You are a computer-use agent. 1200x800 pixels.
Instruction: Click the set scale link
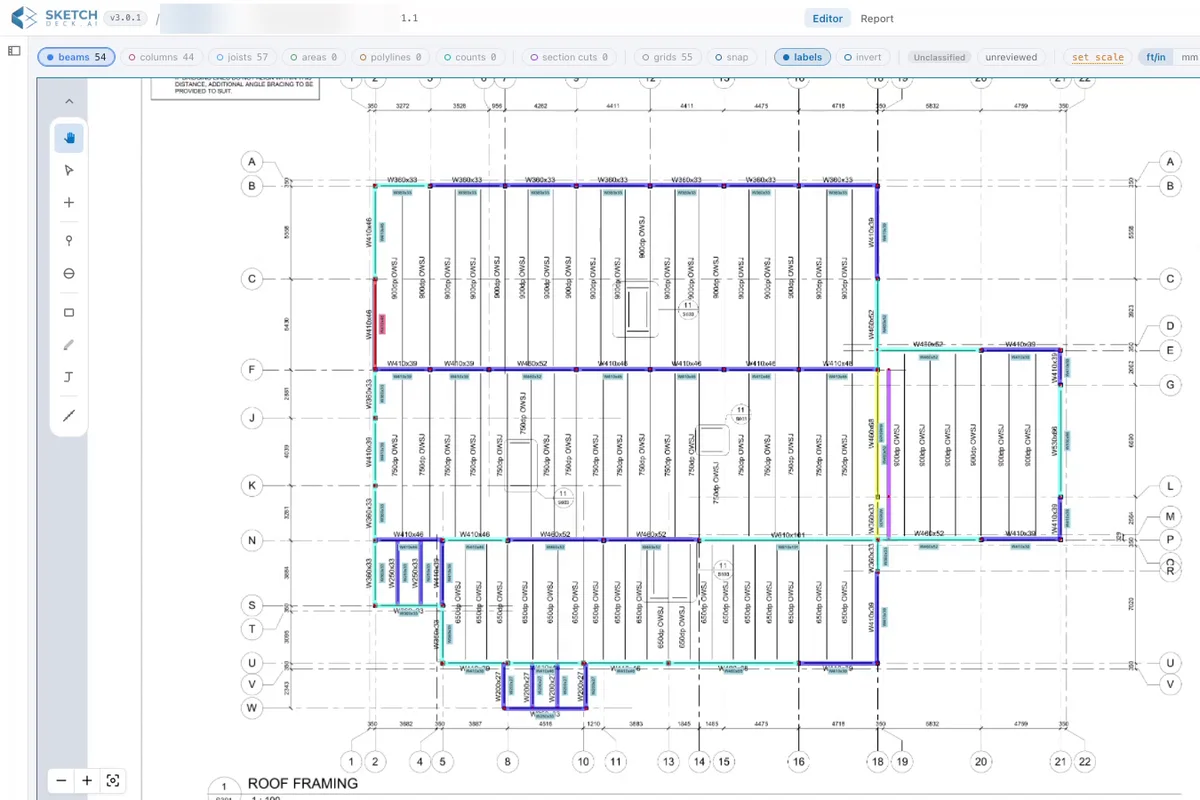[x=1098, y=57]
